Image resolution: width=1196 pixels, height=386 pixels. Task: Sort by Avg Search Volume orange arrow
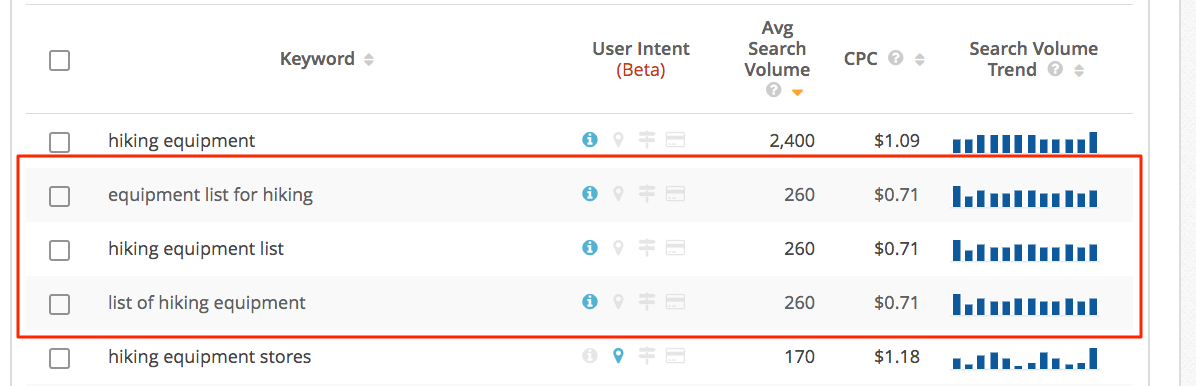point(798,92)
